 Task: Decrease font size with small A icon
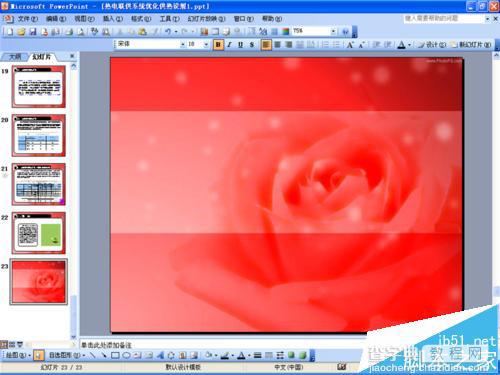(361, 44)
